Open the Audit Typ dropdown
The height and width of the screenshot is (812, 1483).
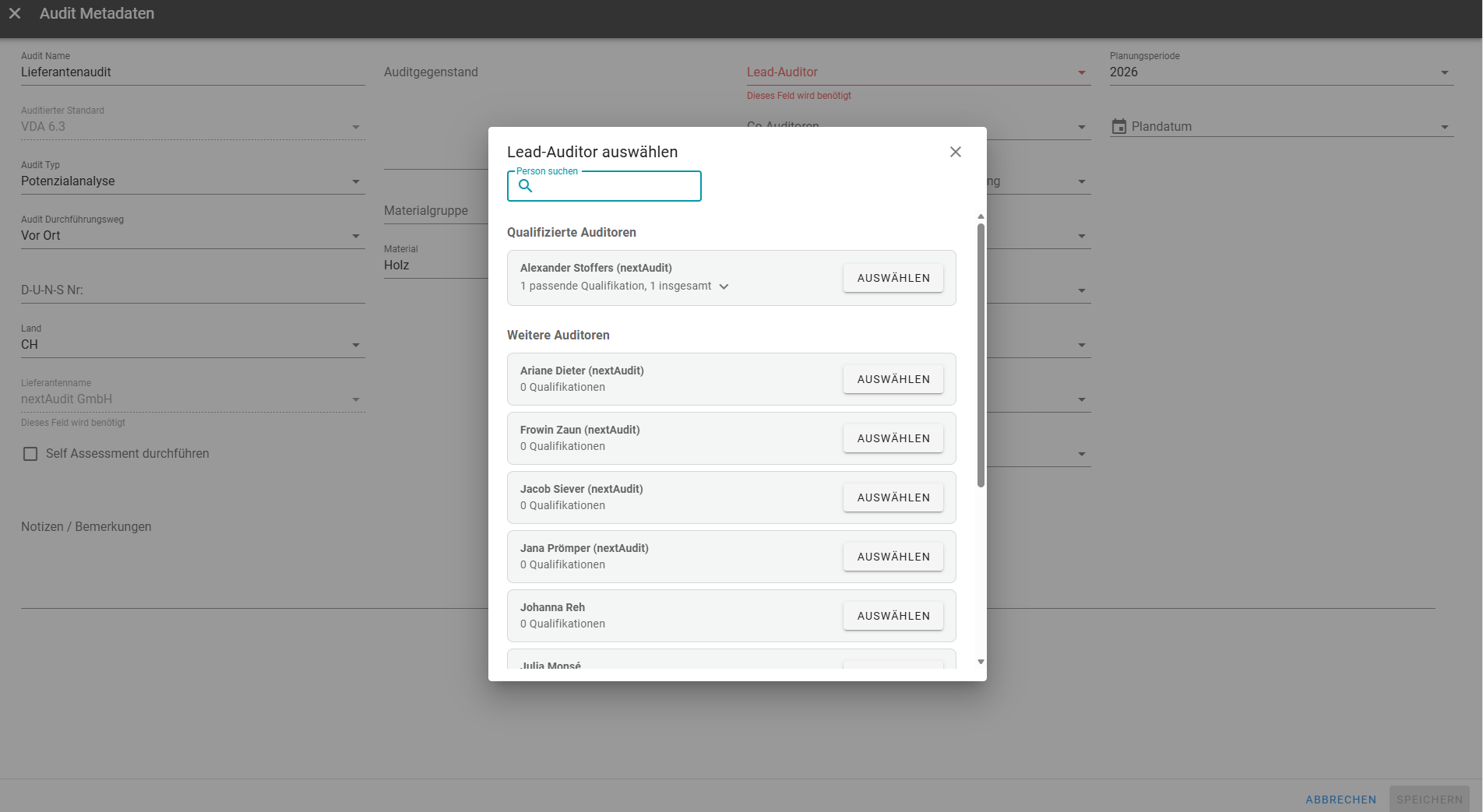355,181
